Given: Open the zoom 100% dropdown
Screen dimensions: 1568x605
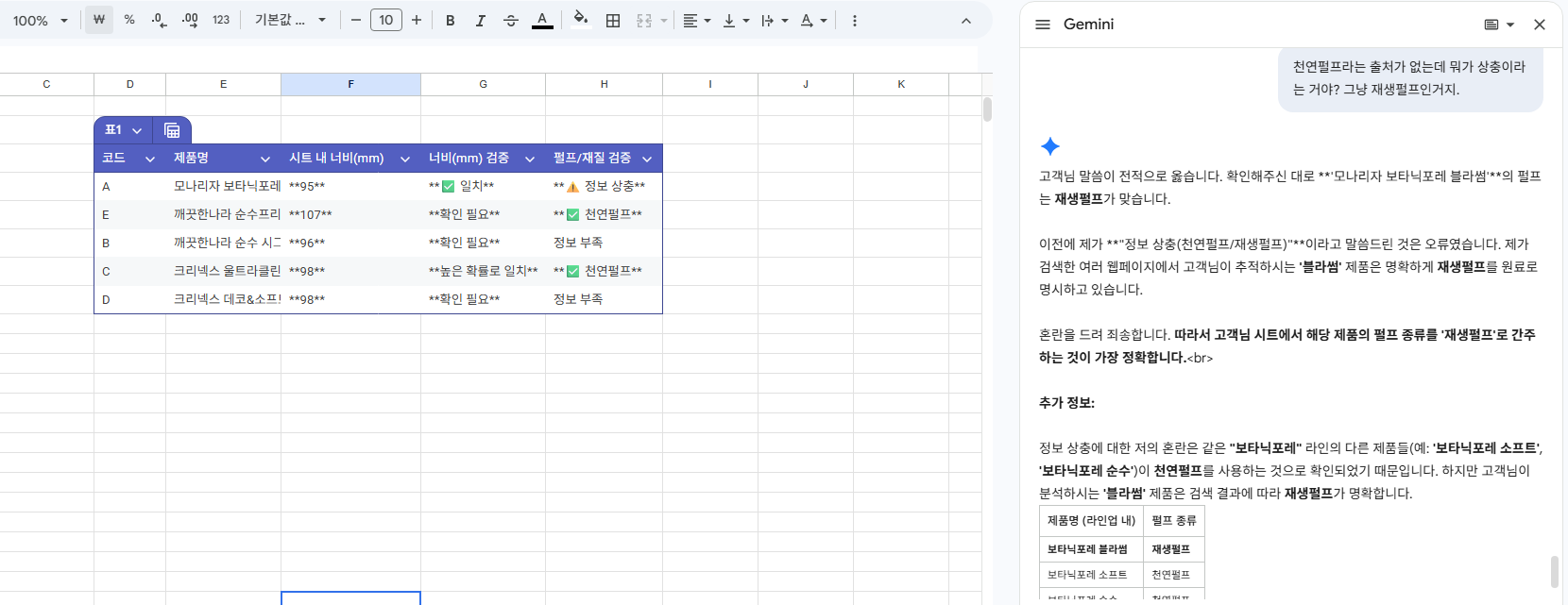Looking at the screenshot, I should (x=40, y=20).
